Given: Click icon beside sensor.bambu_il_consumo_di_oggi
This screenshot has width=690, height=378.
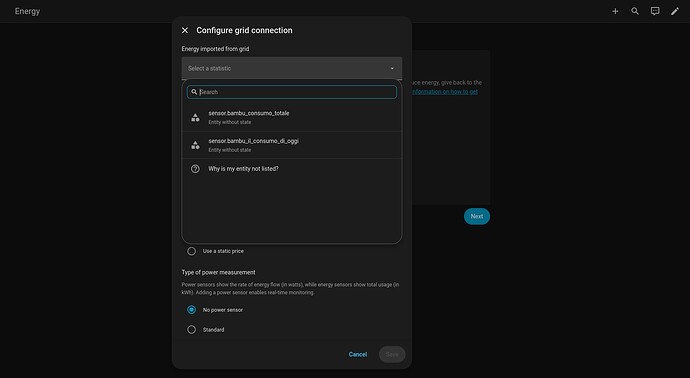Looking at the screenshot, I should [x=195, y=145].
